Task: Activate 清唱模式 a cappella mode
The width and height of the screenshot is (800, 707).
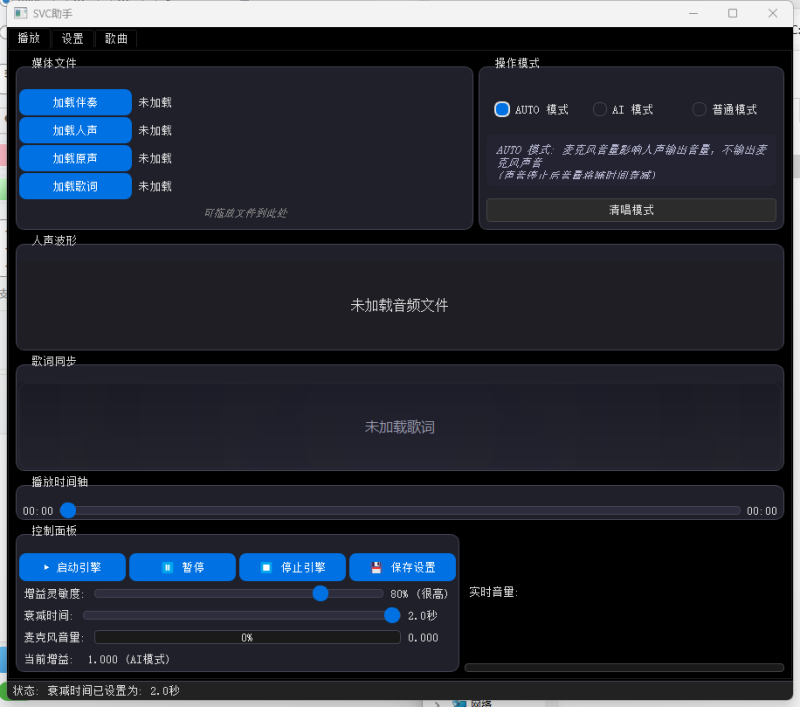Action: click(631, 209)
